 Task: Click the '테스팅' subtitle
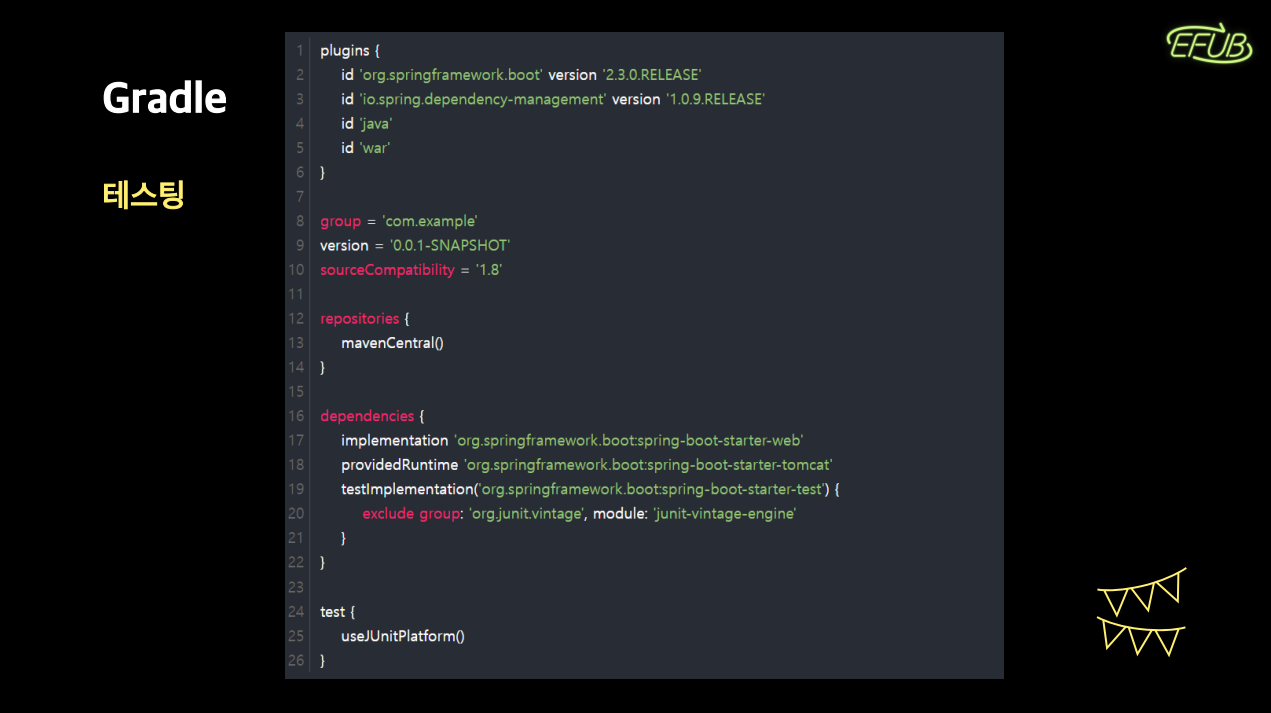pos(144,194)
